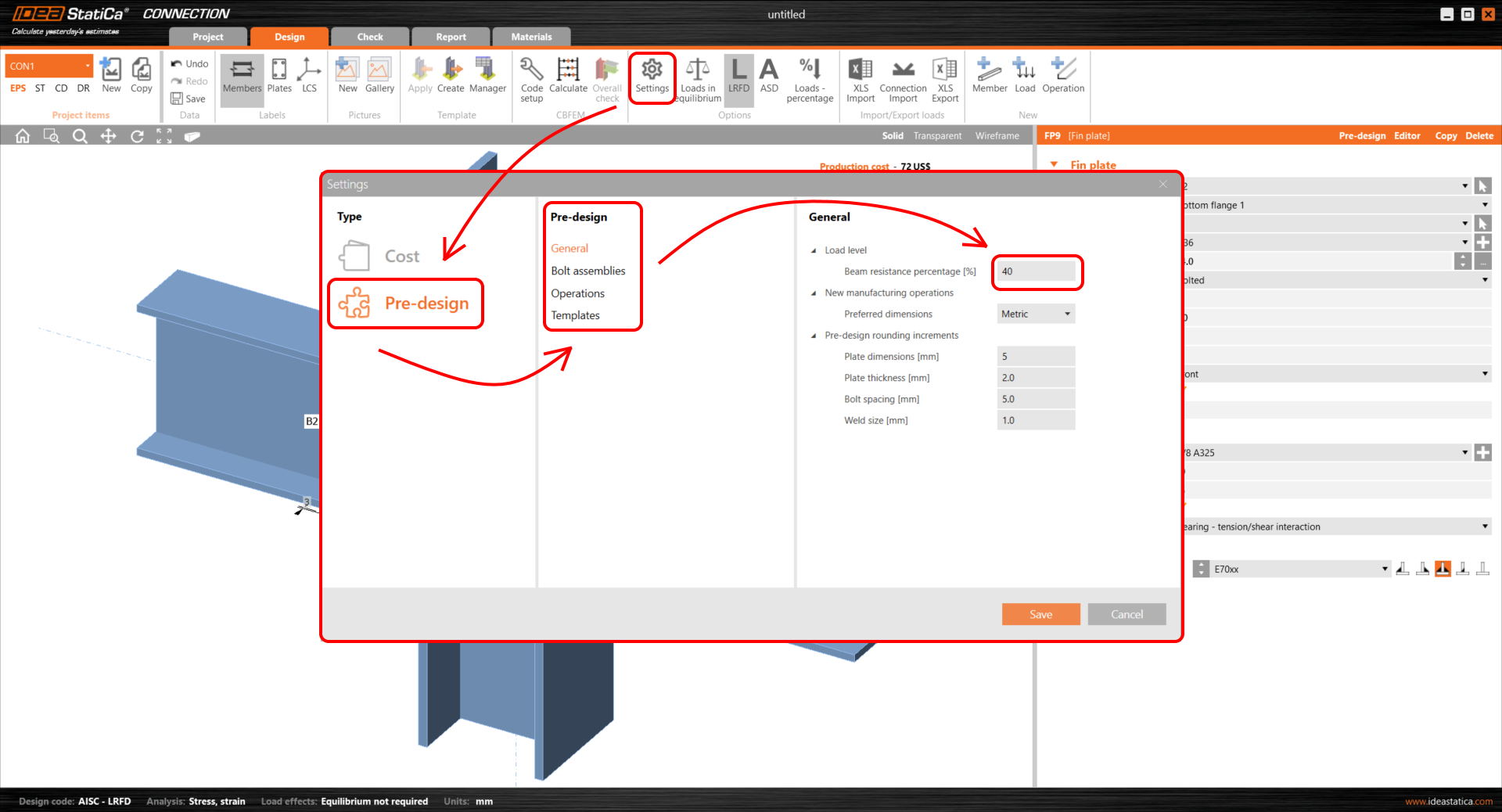1502x812 pixels.
Task: Toggle Loads in equilibrium
Action: 698,78
